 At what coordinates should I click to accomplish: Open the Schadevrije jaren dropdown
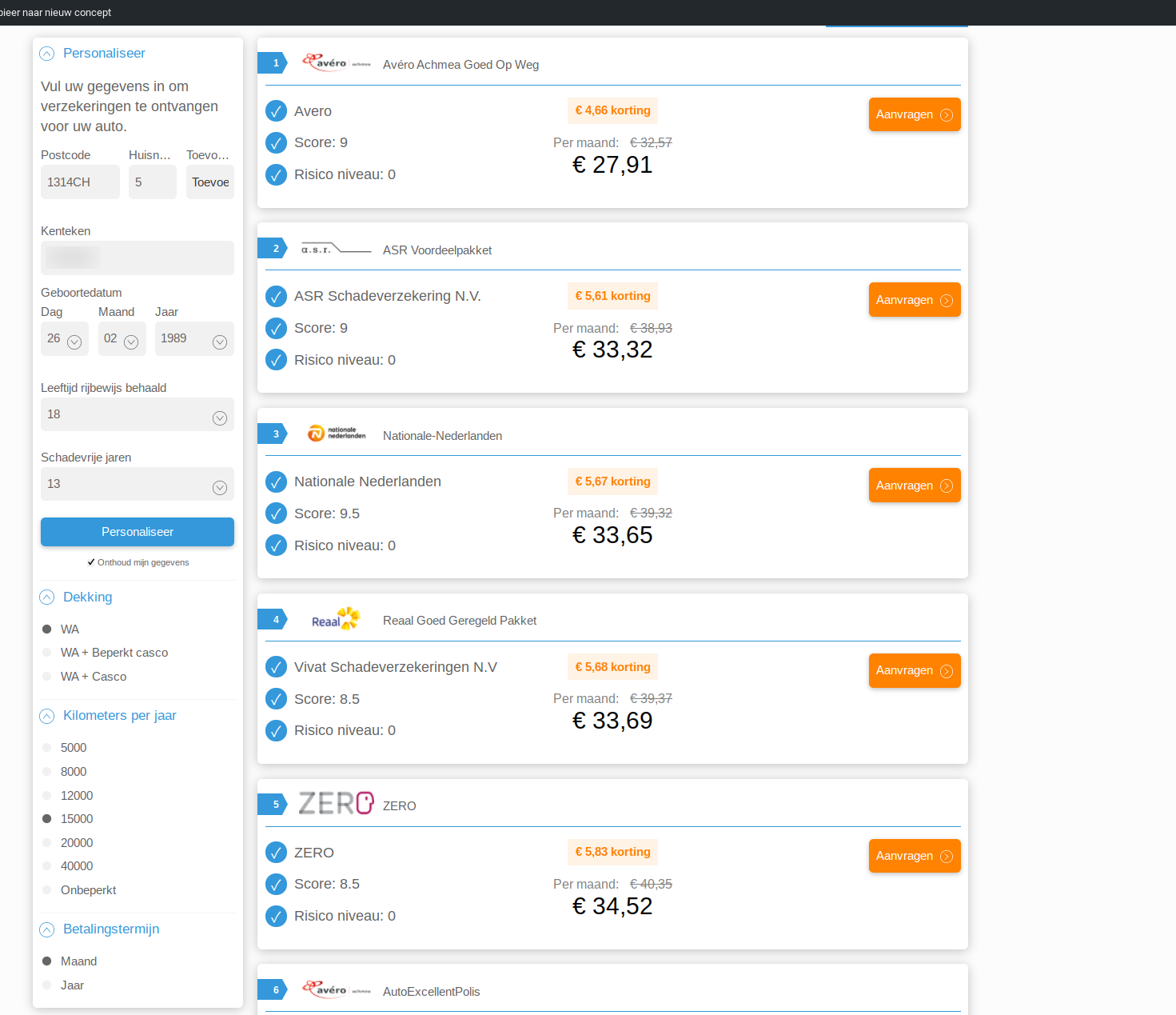pyautogui.click(x=138, y=484)
